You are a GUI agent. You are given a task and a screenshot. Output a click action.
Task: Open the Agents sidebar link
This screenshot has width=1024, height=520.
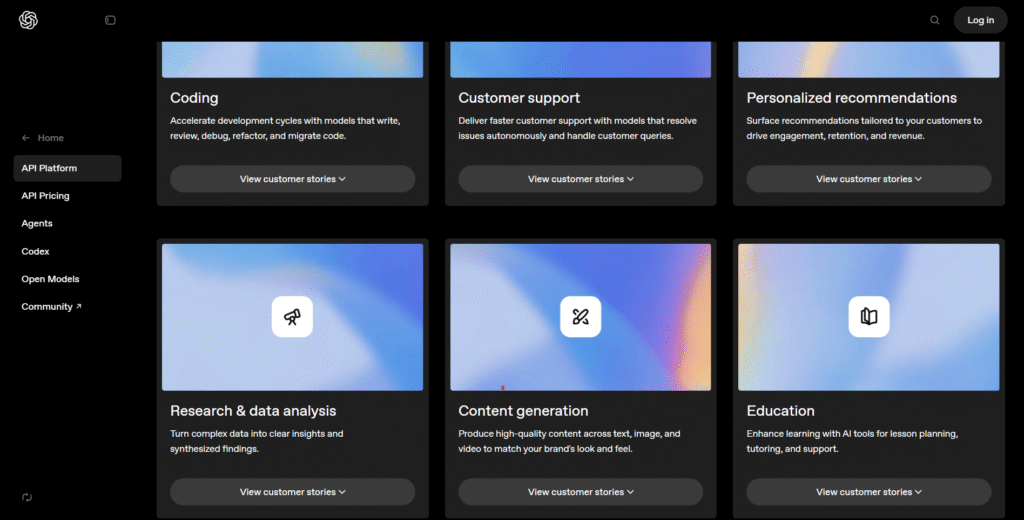click(37, 224)
